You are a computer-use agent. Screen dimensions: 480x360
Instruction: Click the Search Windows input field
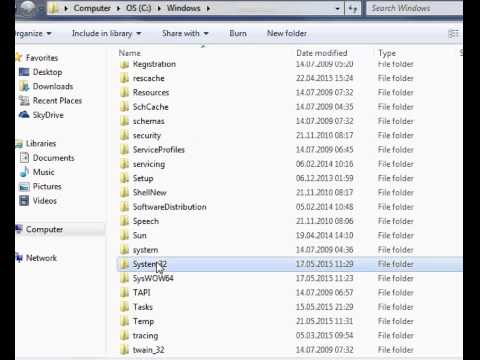click(415, 8)
